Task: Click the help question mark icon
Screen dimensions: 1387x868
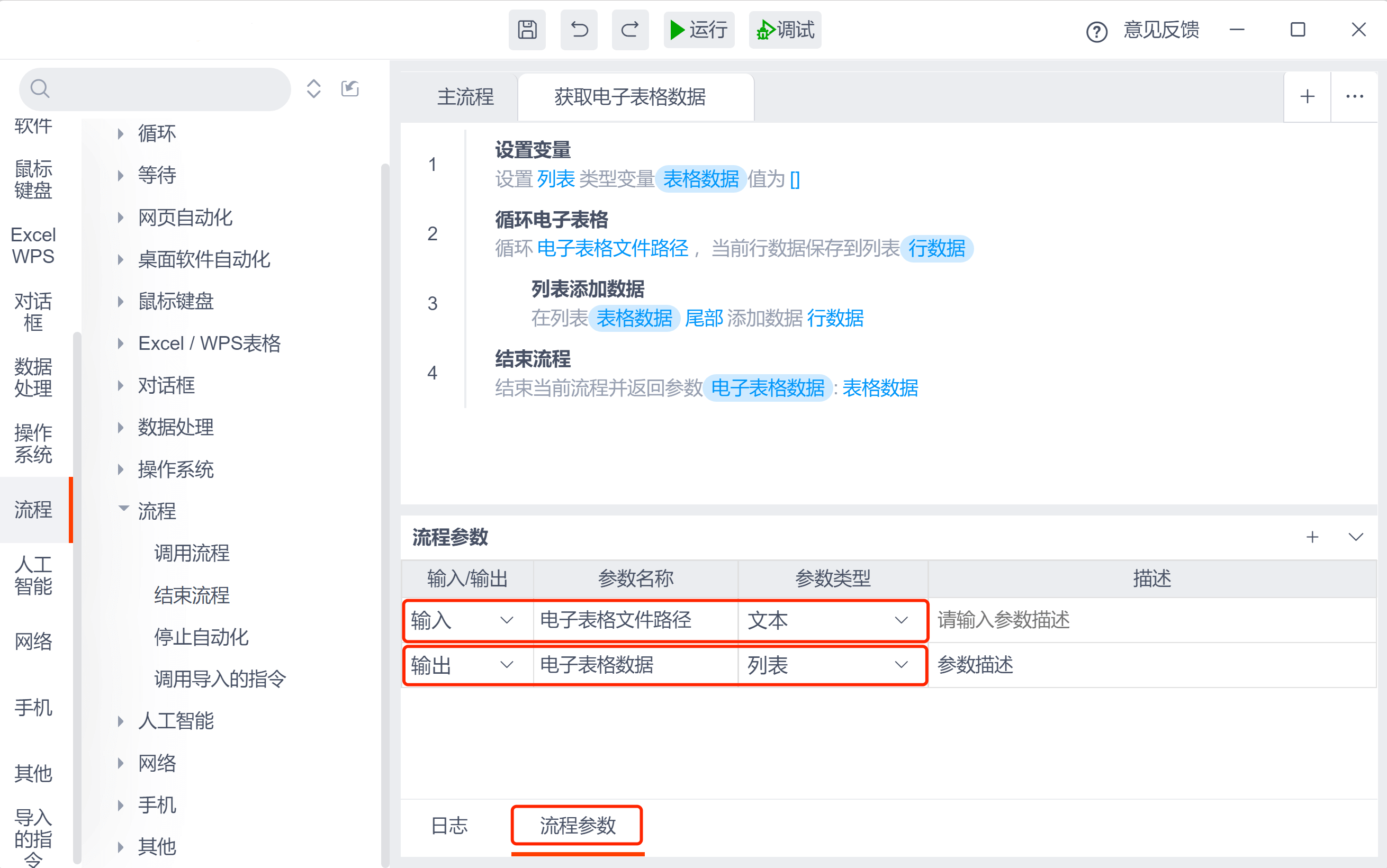Action: pos(1096,32)
